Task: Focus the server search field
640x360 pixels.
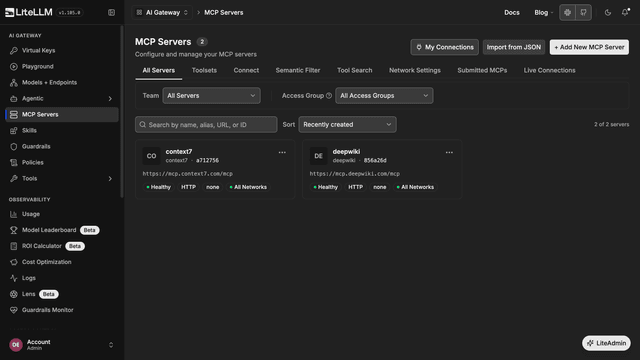Action: click(206, 125)
